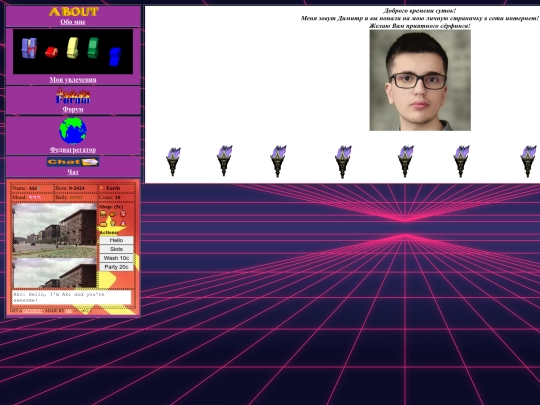
Task: Open the Чат link
Action: click(73, 172)
